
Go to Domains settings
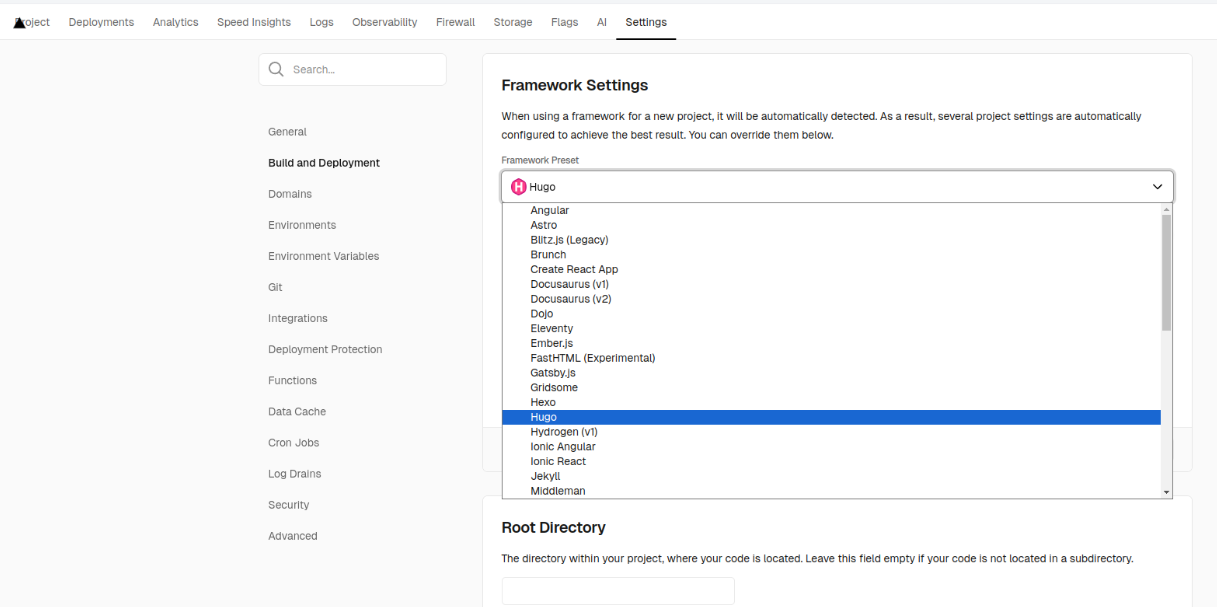pos(290,194)
